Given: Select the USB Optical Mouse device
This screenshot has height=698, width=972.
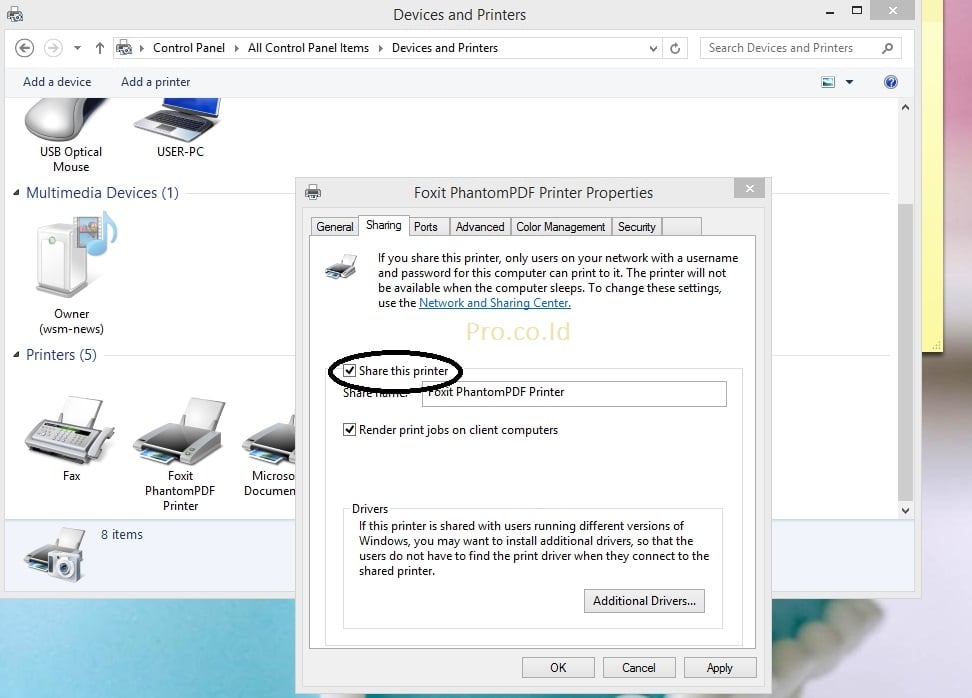Looking at the screenshot, I should pos(70,136).
